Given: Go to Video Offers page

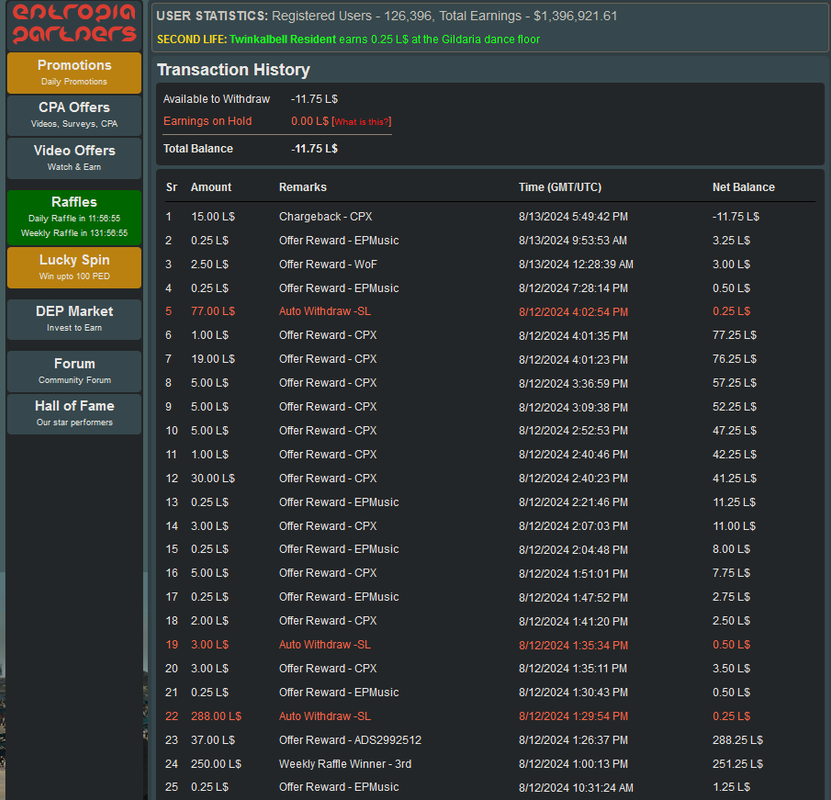Looking at the screenshot, I should (74, 158).
